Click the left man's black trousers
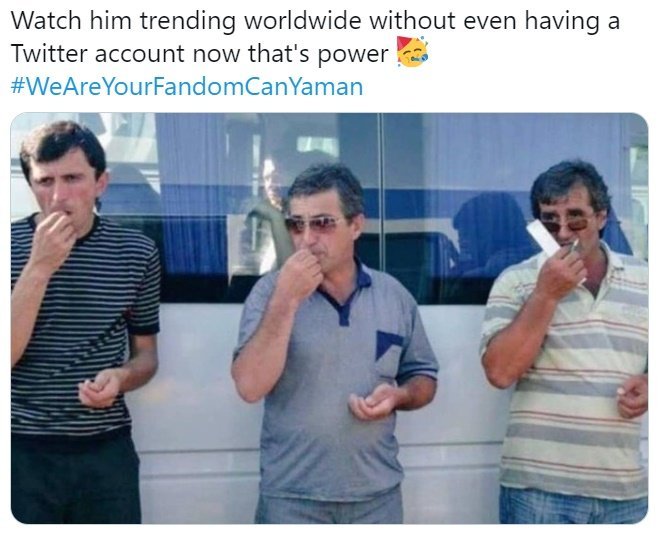The image size is (665, 538). tap(75, 478)
